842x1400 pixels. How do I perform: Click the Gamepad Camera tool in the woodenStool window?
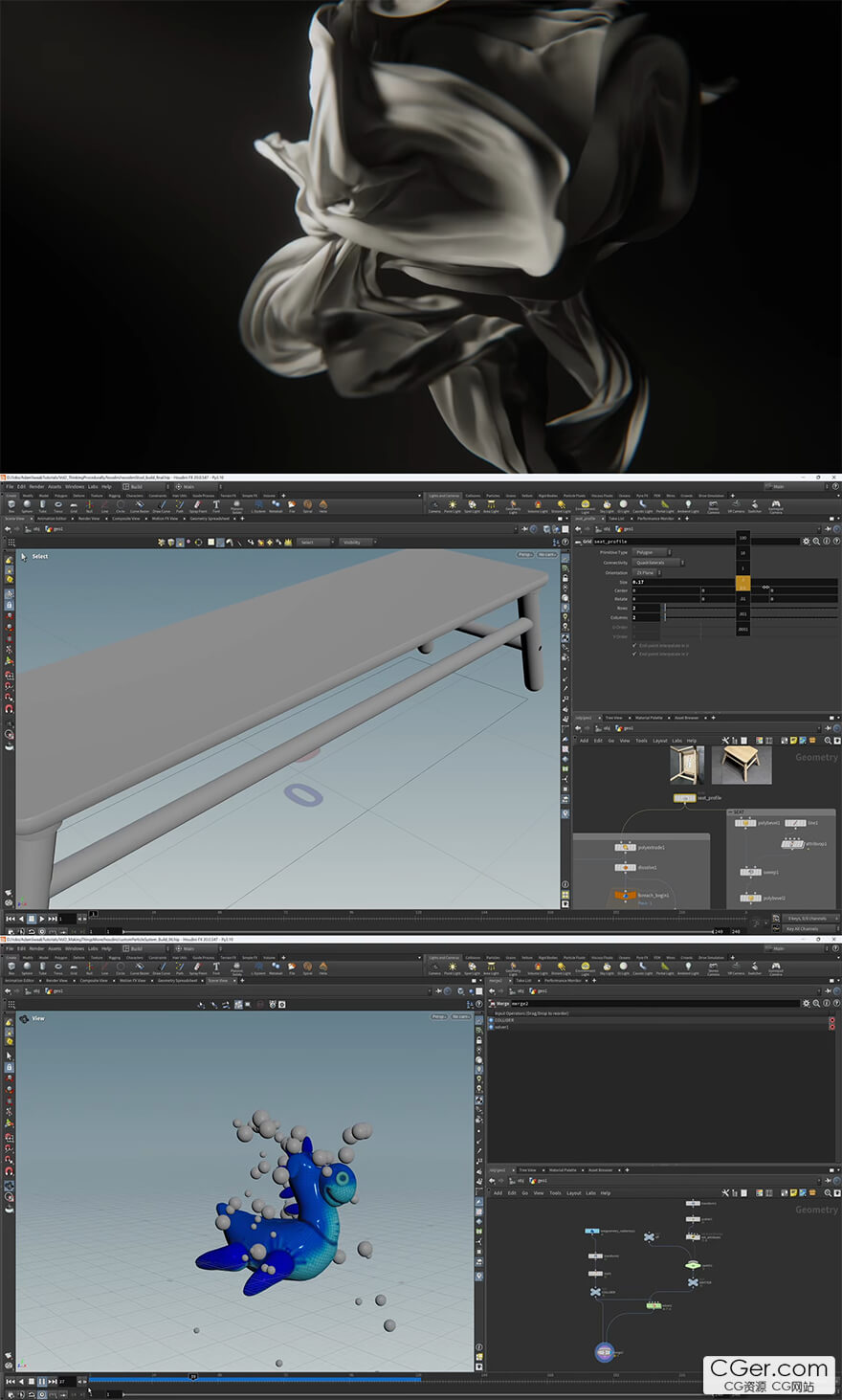(776, 506)
